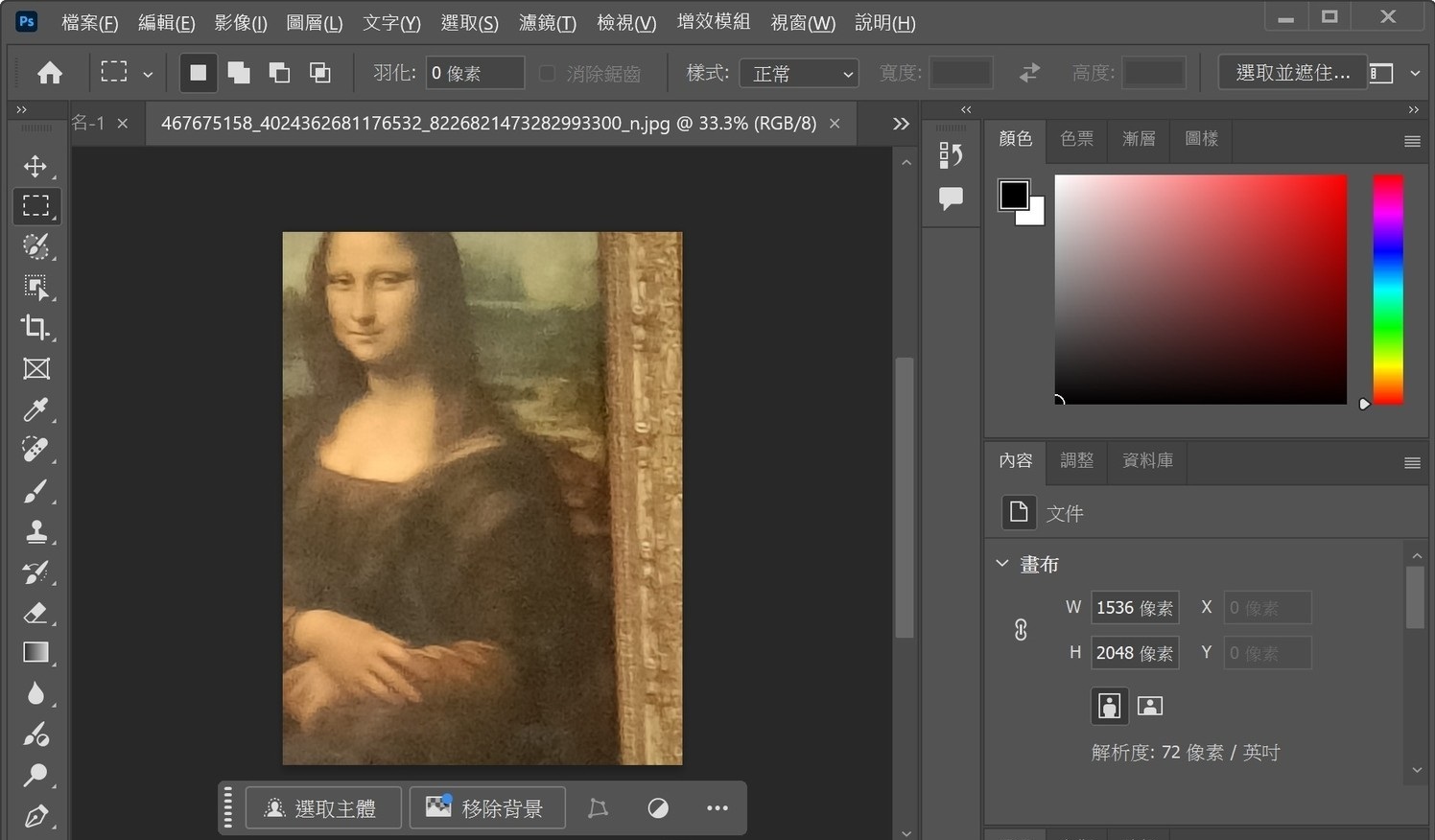Collapse the 畫布 canvas section
The width and height of the screenshot is (1435, 840).
[1002, 564]
